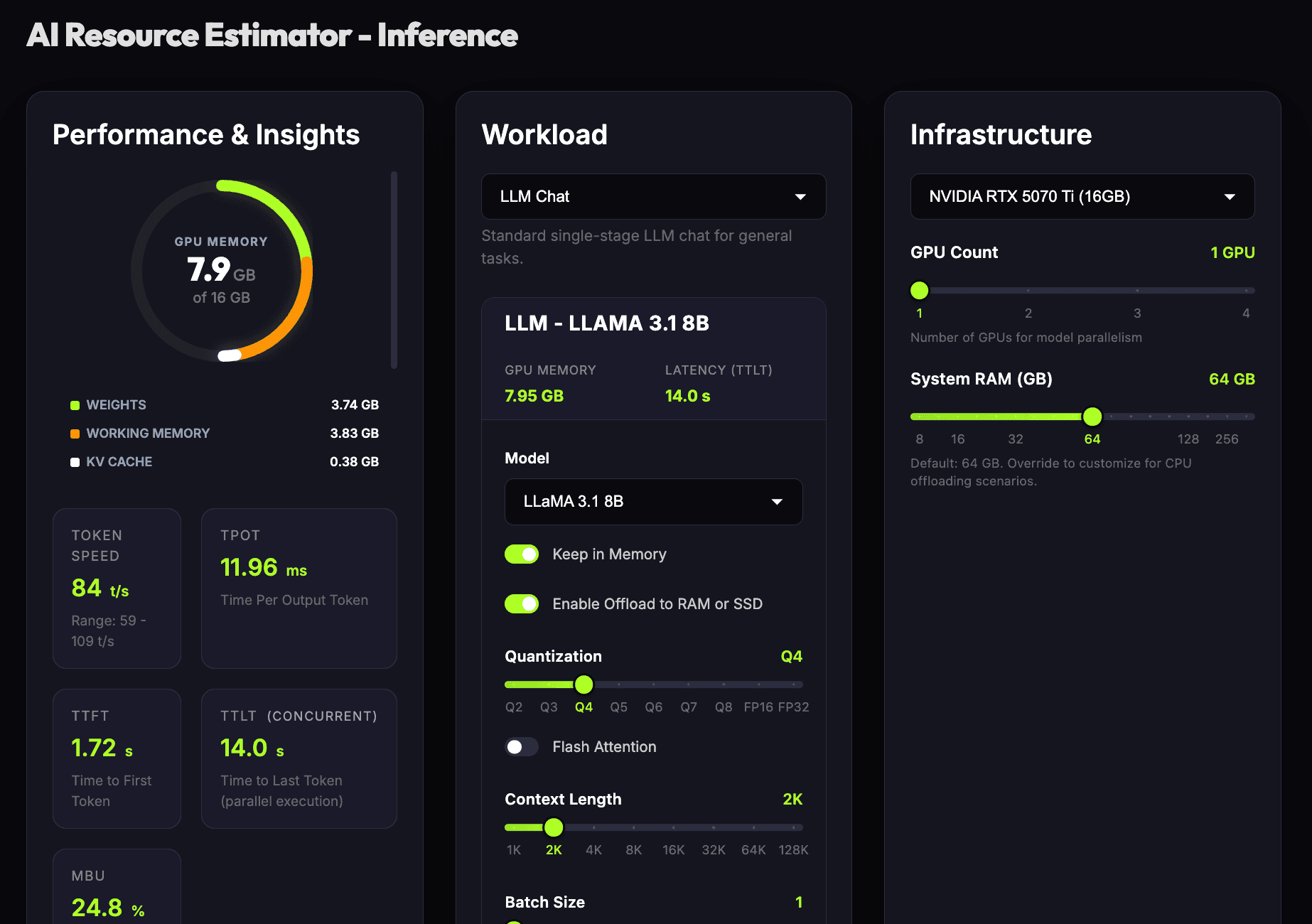Open the LLM Chat workload dropdown
The width and height of the screenshot is (1312, 924).
coord(652,196)
